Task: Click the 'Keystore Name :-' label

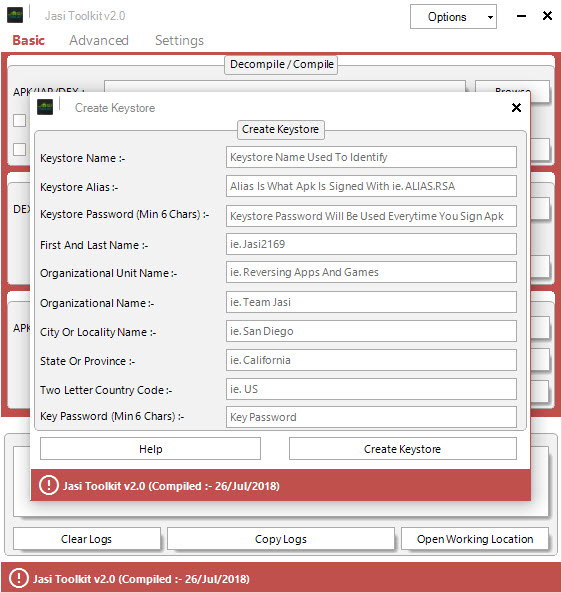Action: point(82,158)
